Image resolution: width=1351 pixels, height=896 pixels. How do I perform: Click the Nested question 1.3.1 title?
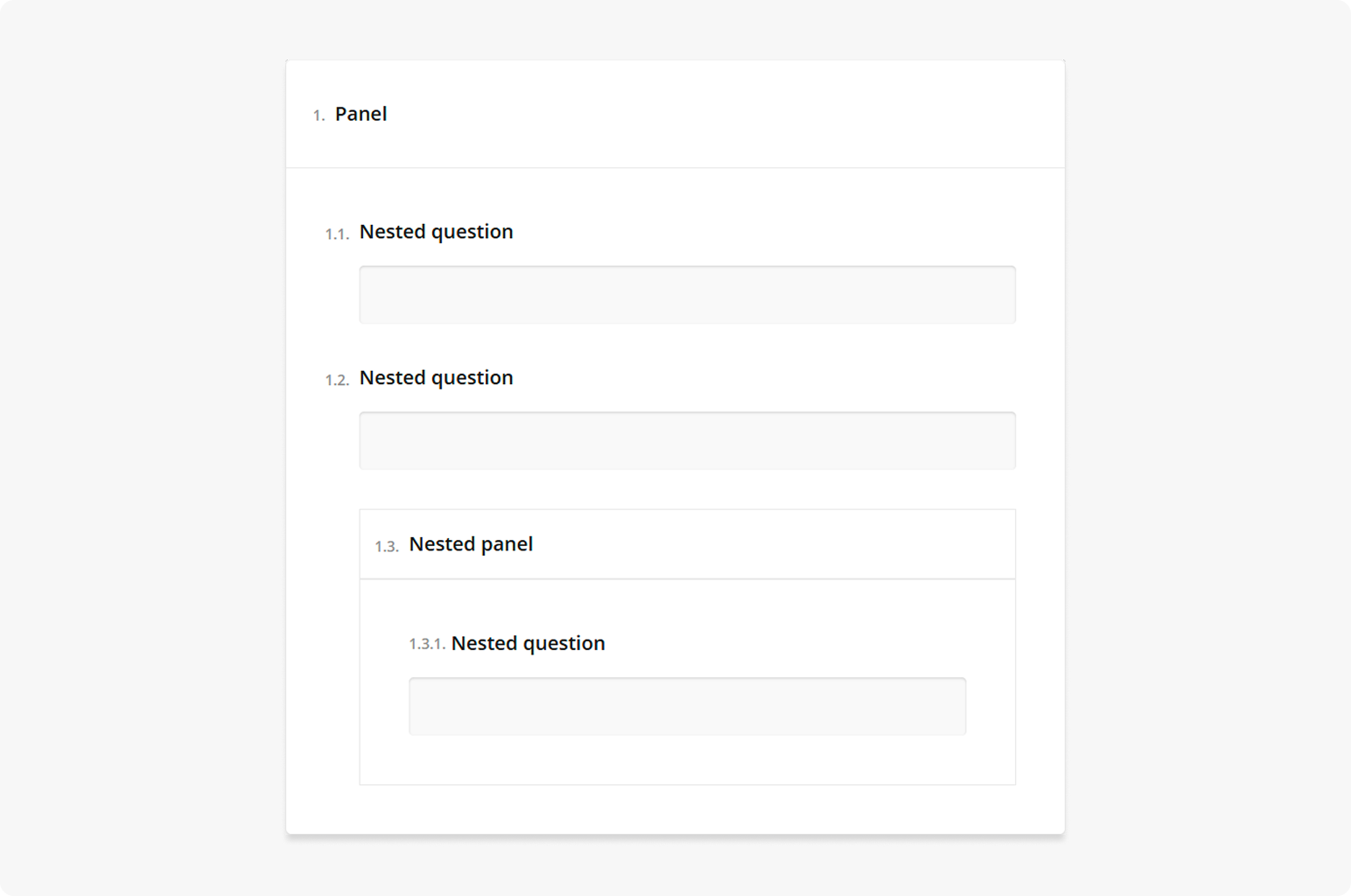(528, 642)
